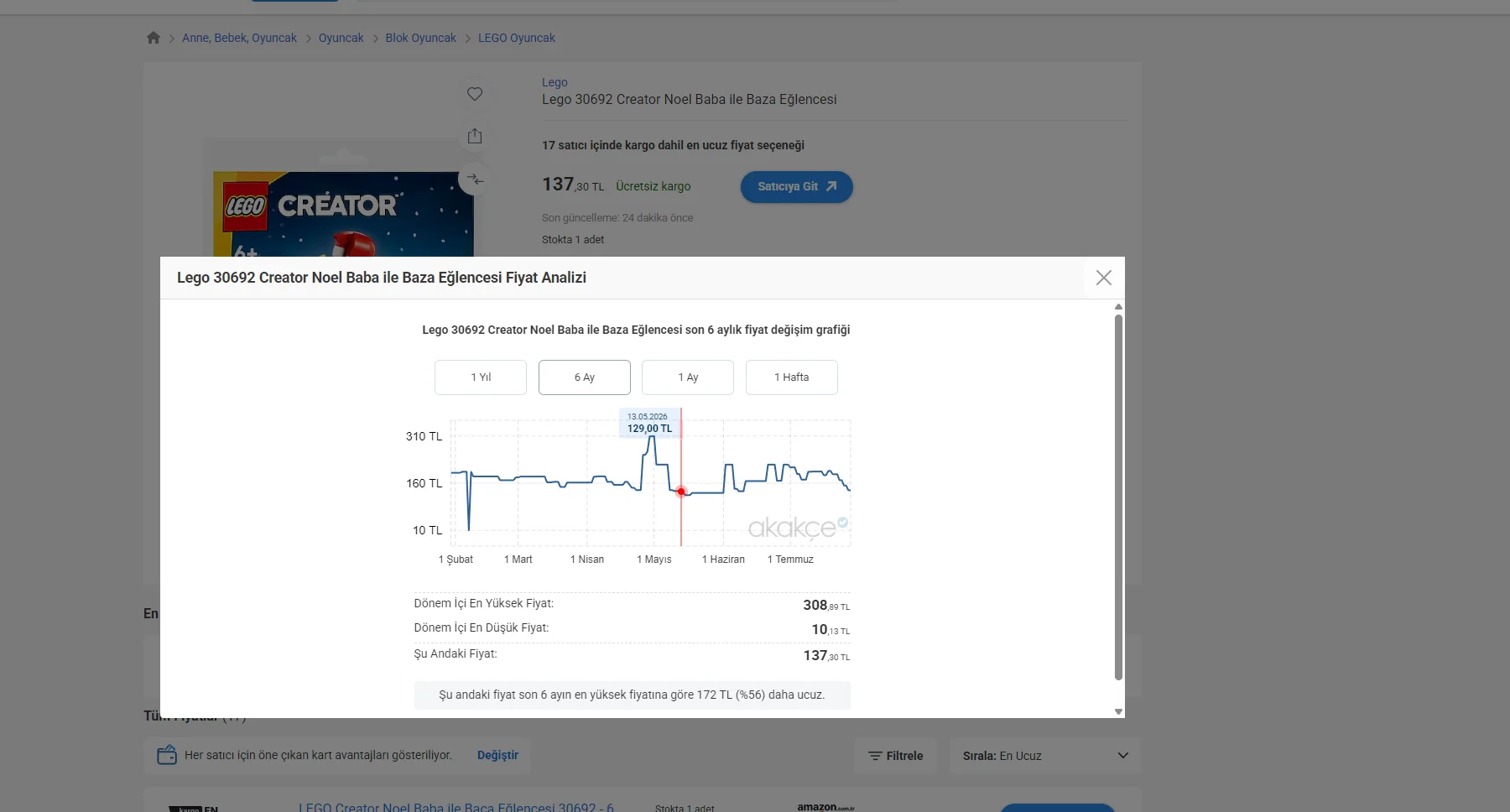Click the Filtrele filter icon
The height and width of the screenshot is (812, 1510).
click(875, 756)
